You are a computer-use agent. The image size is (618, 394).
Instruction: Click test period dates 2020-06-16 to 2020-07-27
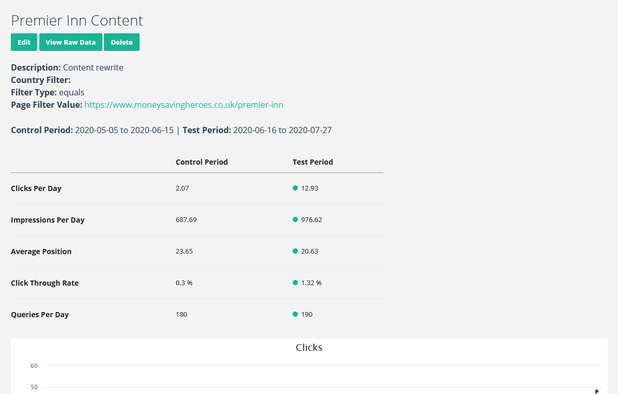coord(283,130)
